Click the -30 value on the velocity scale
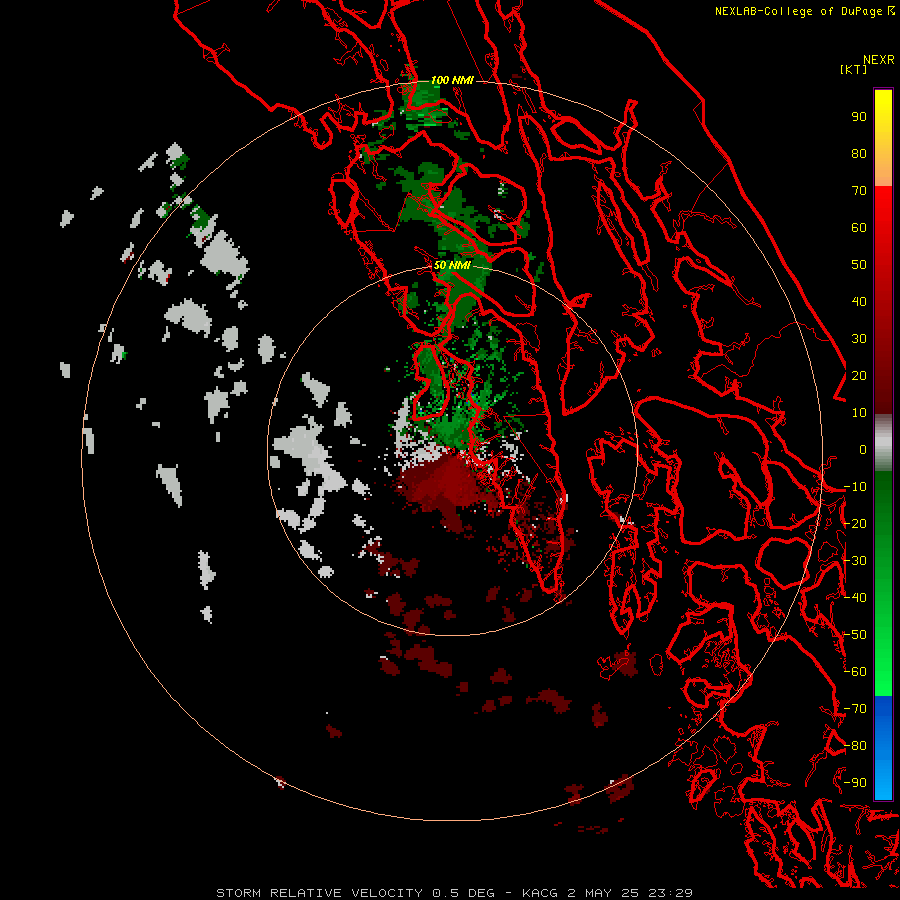The height and width of the screenshot is (900, 900). [x=855, y=561]
